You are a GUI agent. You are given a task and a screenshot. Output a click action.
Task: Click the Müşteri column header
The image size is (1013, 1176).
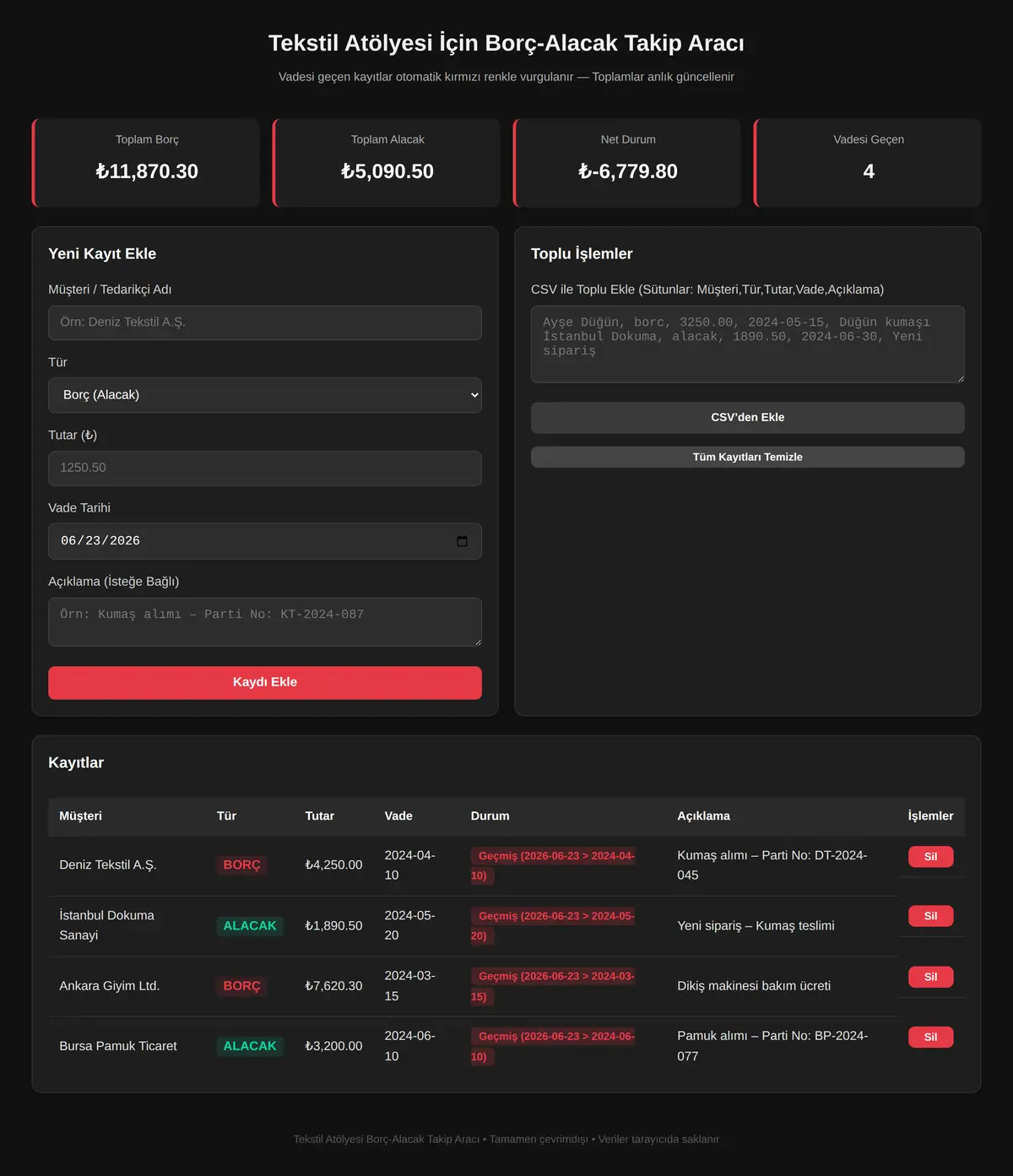(80, 816)
